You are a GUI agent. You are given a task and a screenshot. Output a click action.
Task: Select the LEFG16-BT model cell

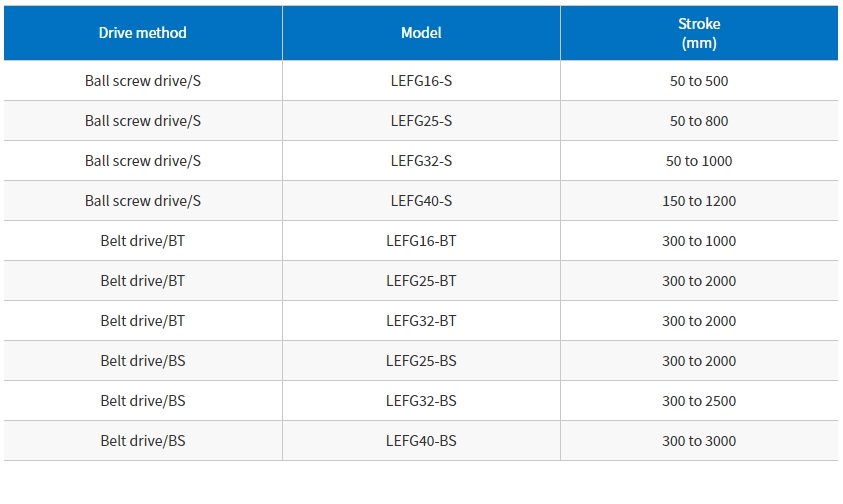point(422,240)
